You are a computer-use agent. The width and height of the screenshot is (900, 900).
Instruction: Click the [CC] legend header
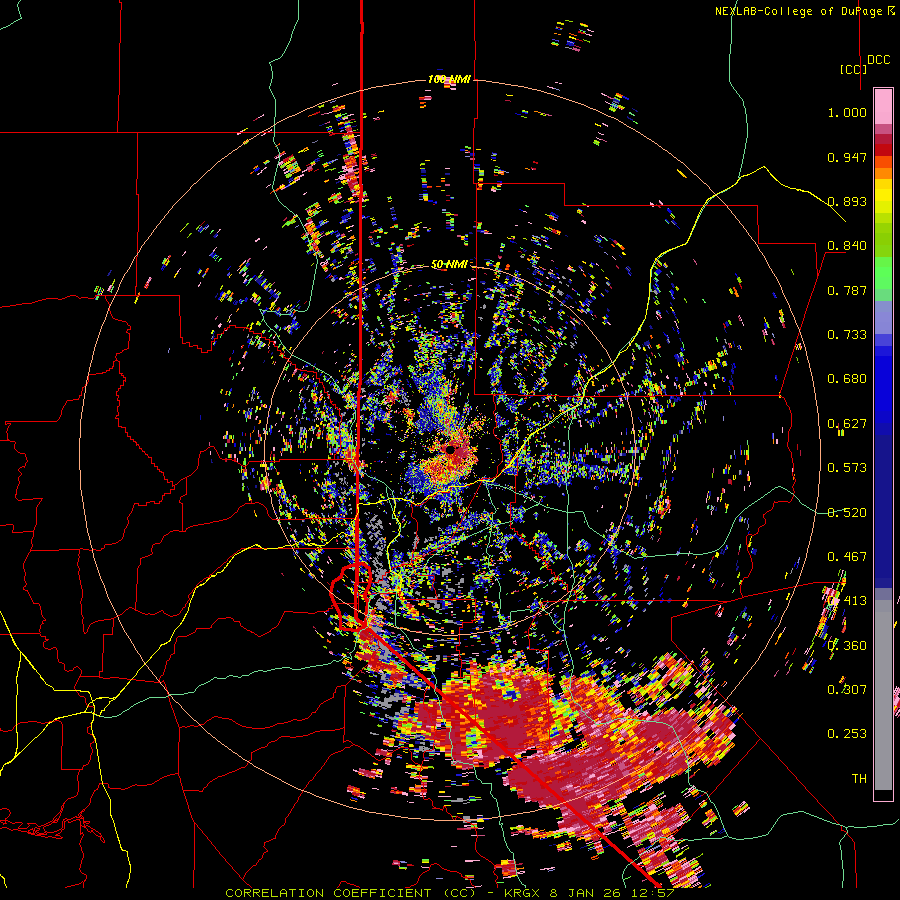[x=854, y=69]
